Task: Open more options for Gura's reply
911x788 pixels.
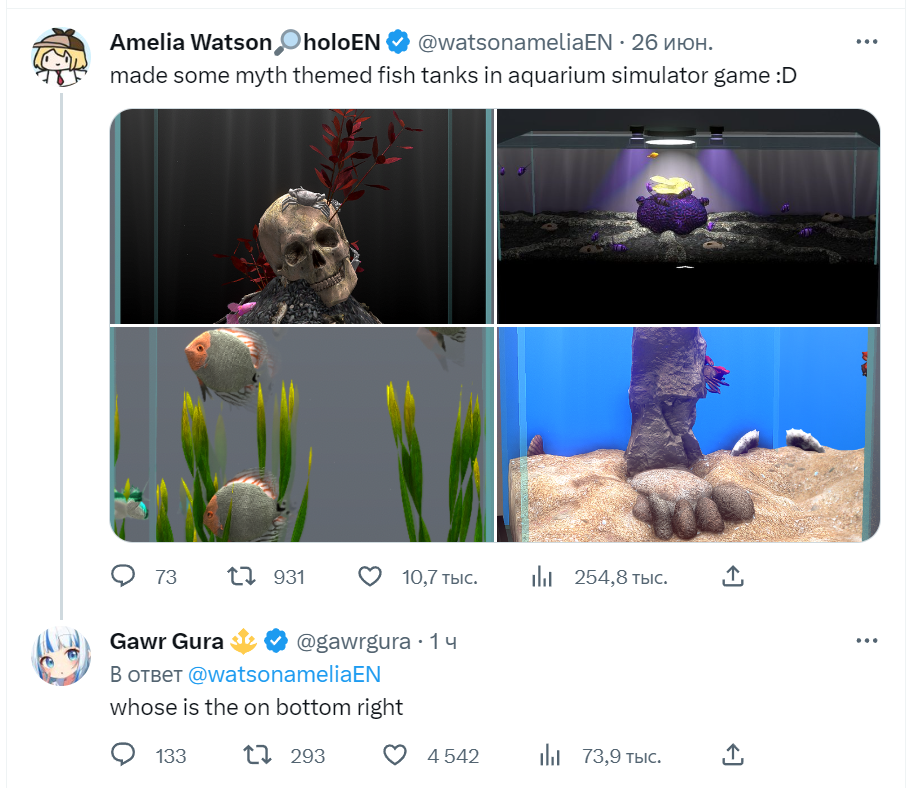Action: point(867,640)
